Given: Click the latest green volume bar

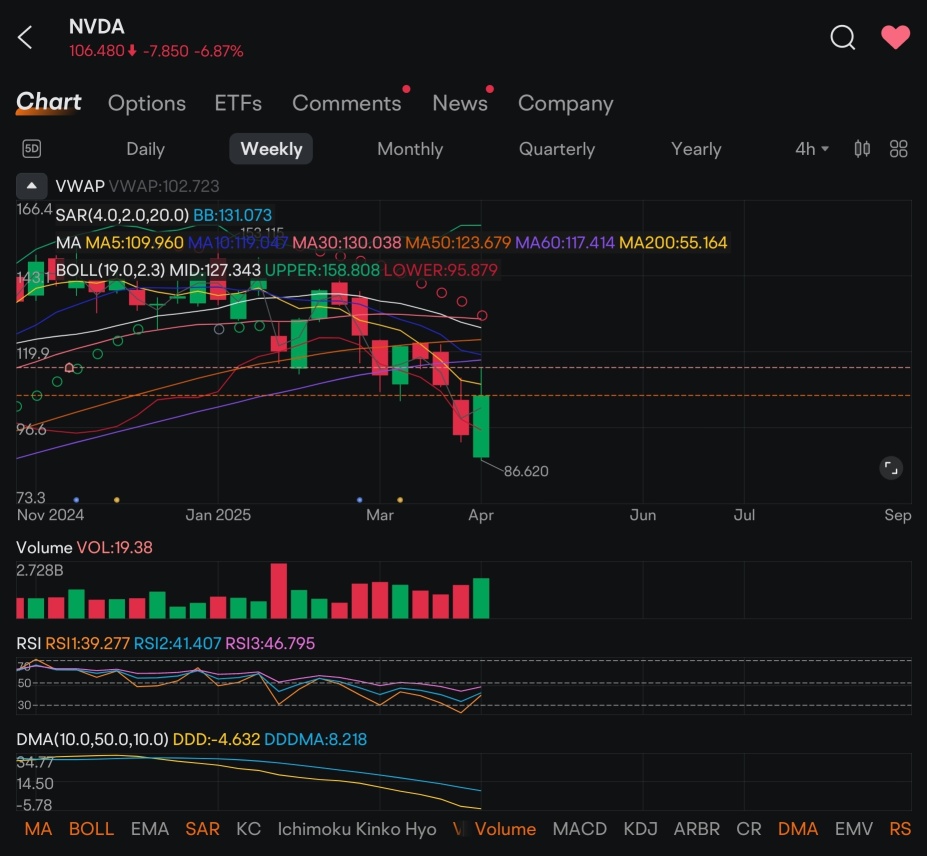Looking at the screenshot, I should (481, 598).
